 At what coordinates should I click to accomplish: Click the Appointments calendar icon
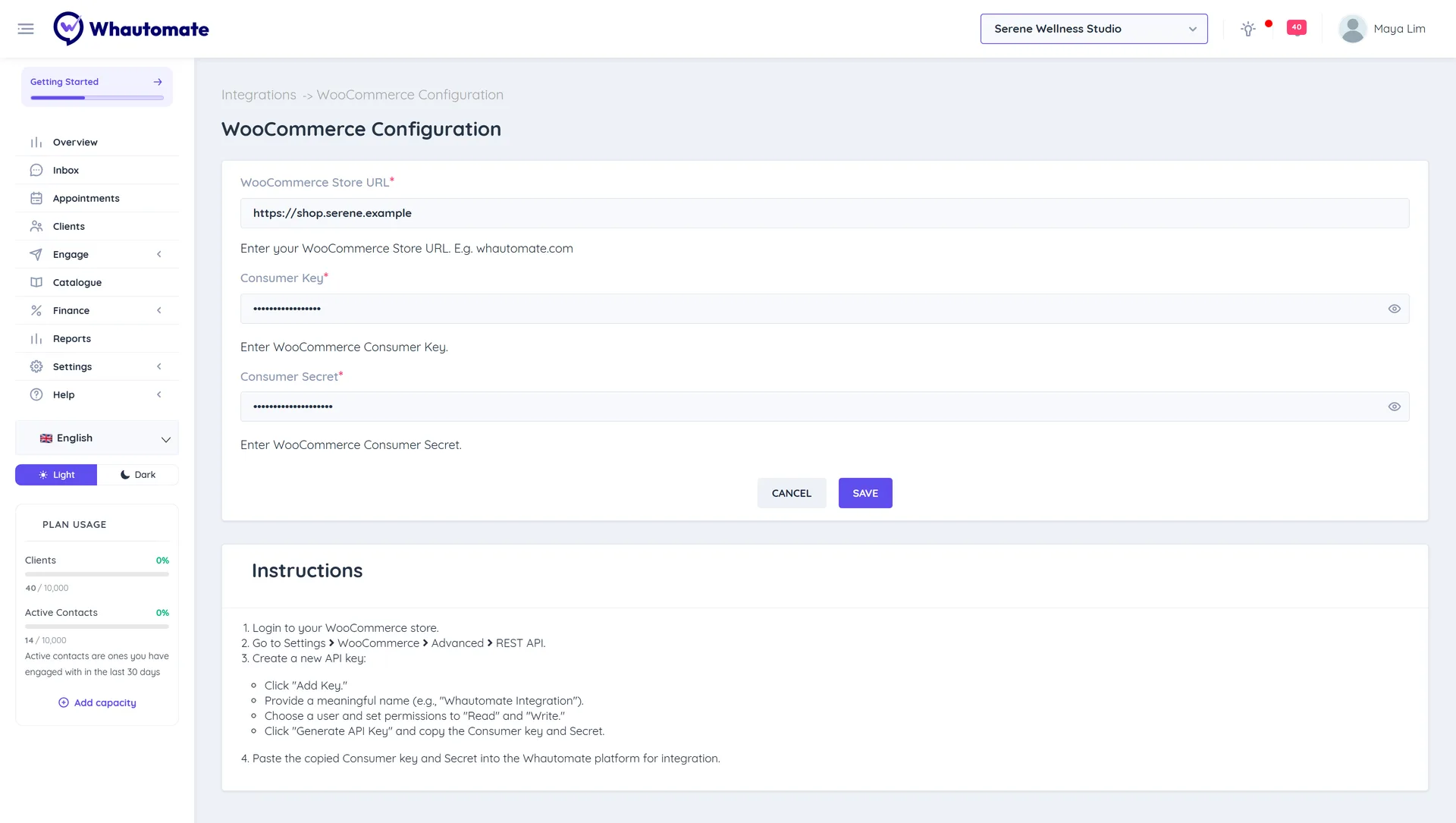[x=36, y=199]
